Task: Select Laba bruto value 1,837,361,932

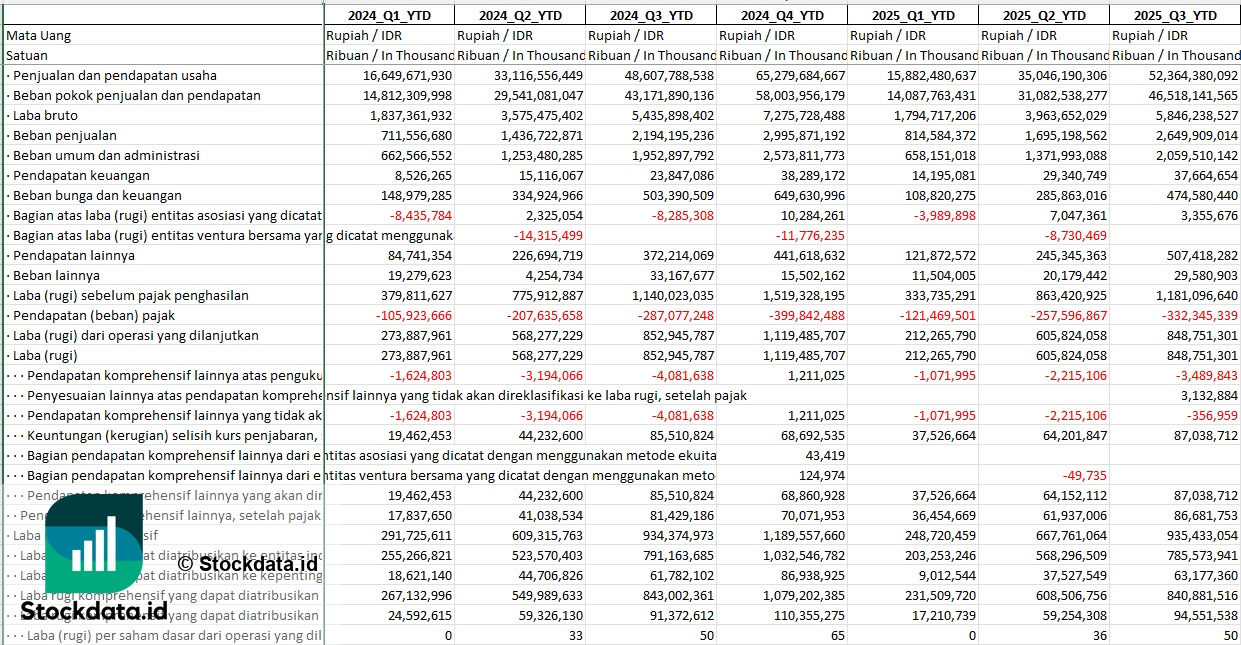Action: point(411,115)
